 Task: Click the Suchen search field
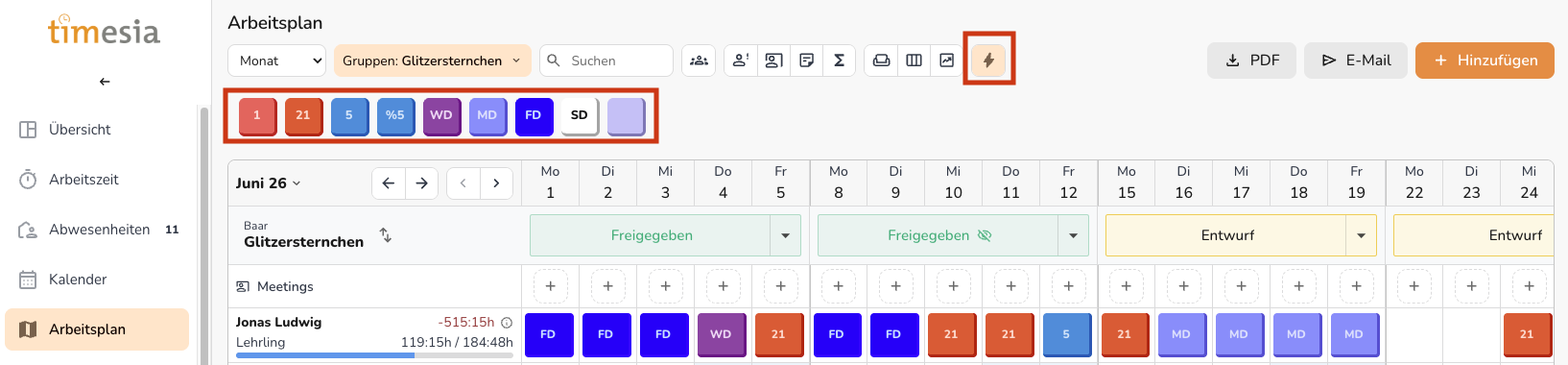606,61
